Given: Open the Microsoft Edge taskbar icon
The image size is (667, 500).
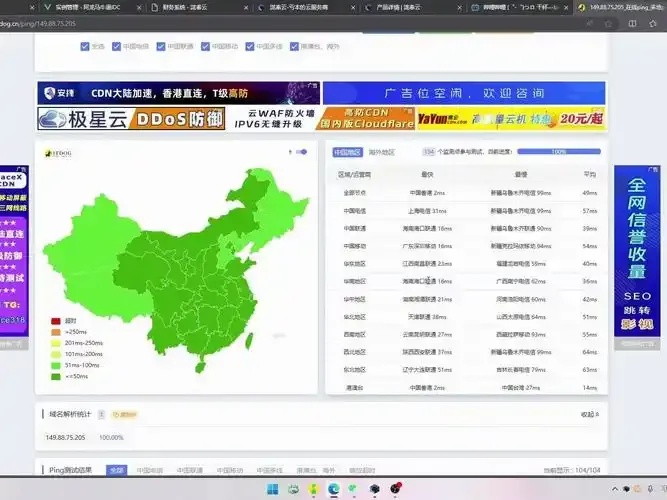Looking at the screenshot, I should pos(334,489).
